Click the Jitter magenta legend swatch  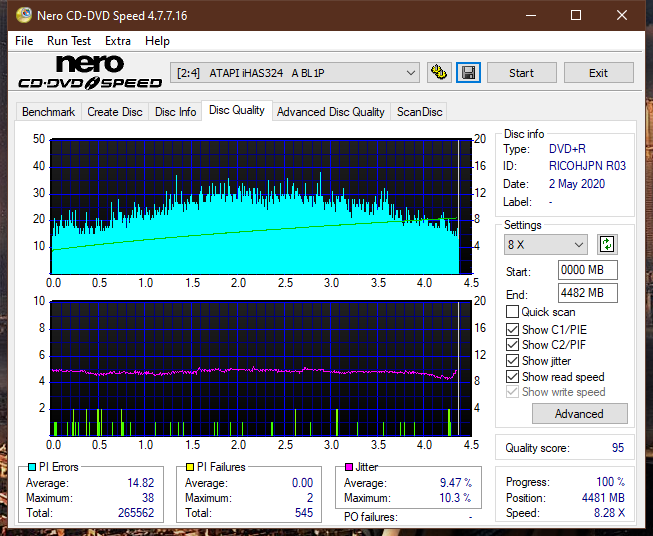coord(349,467)
